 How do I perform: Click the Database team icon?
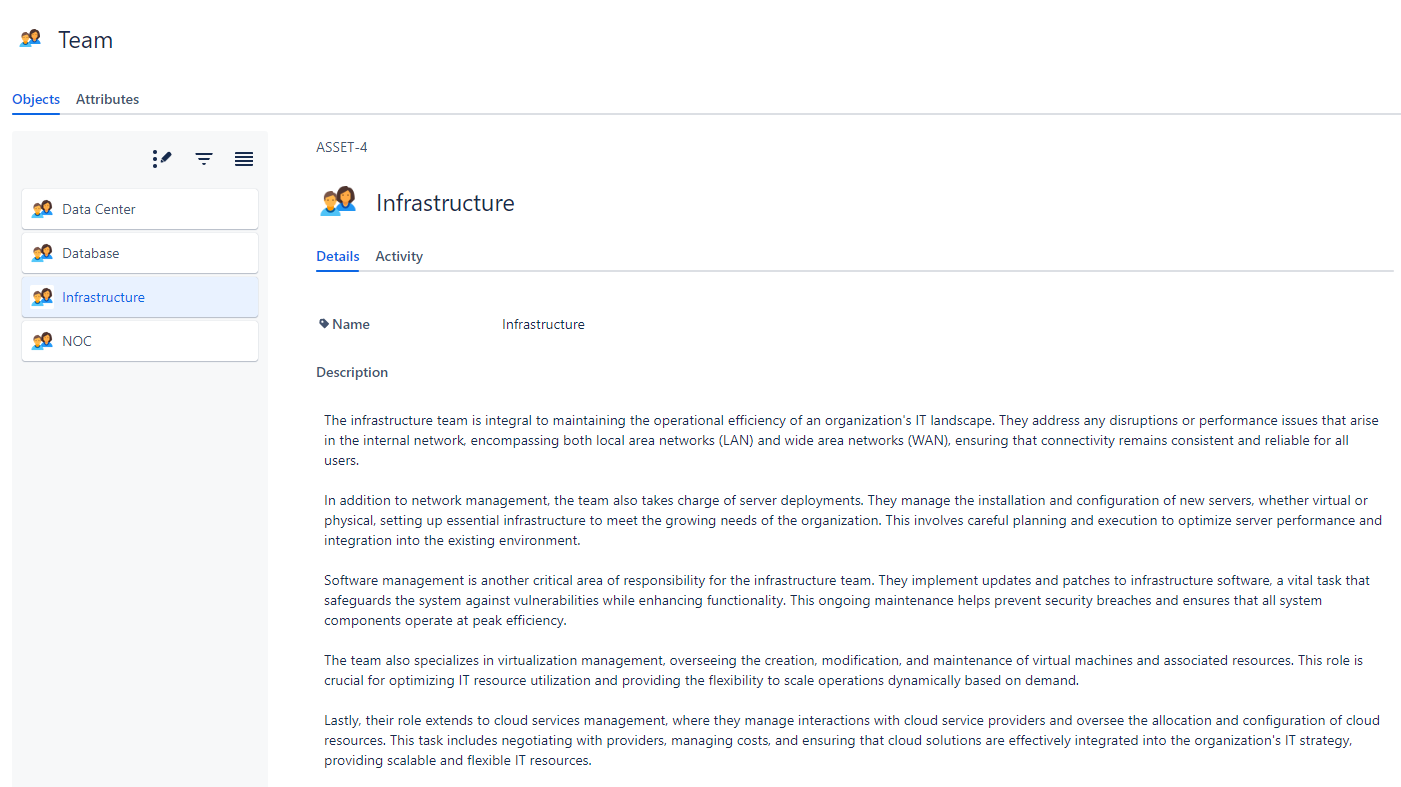click(x=42, y=253)
